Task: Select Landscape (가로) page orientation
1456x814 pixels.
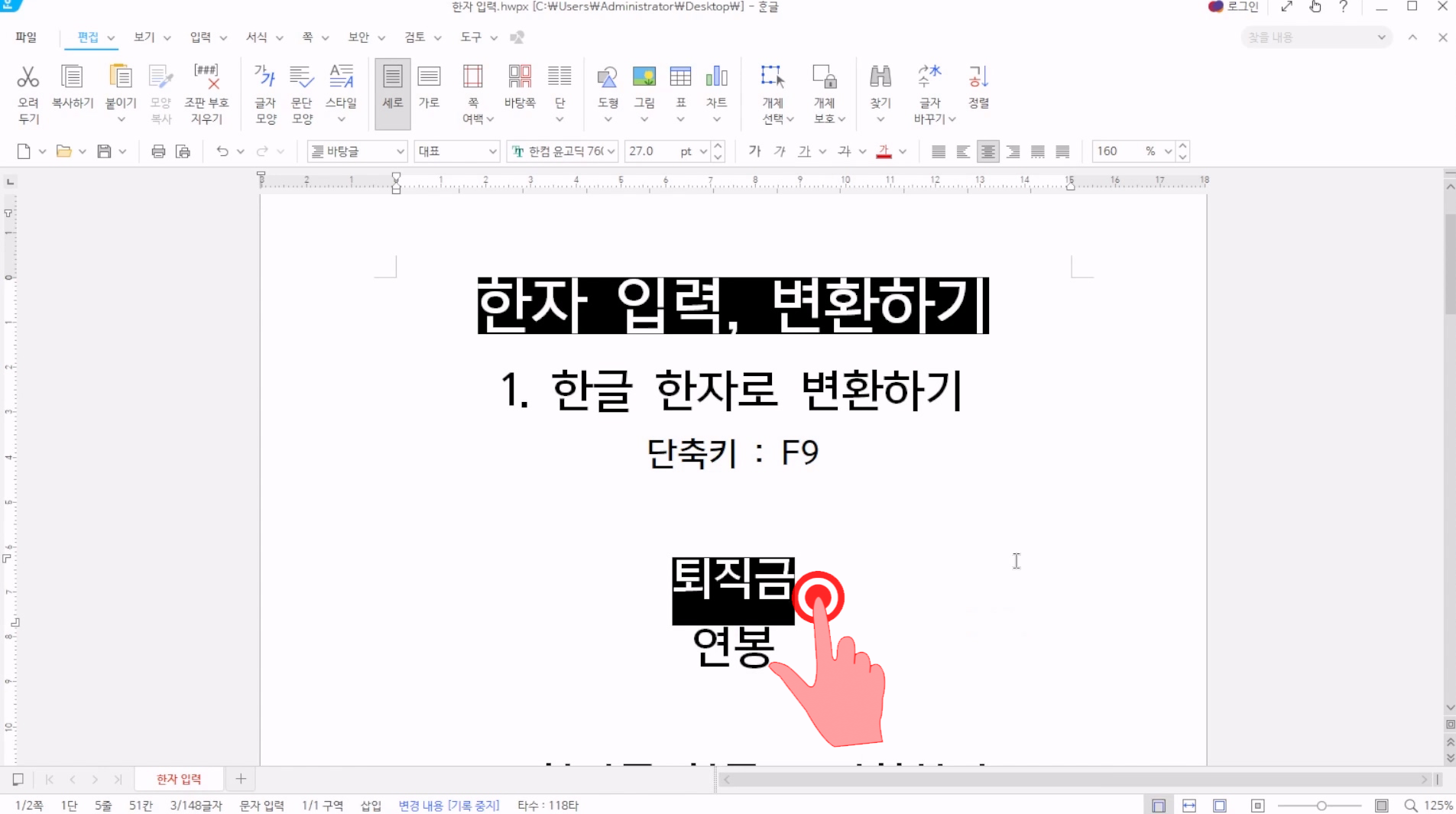Action: [x=429, y=77]
